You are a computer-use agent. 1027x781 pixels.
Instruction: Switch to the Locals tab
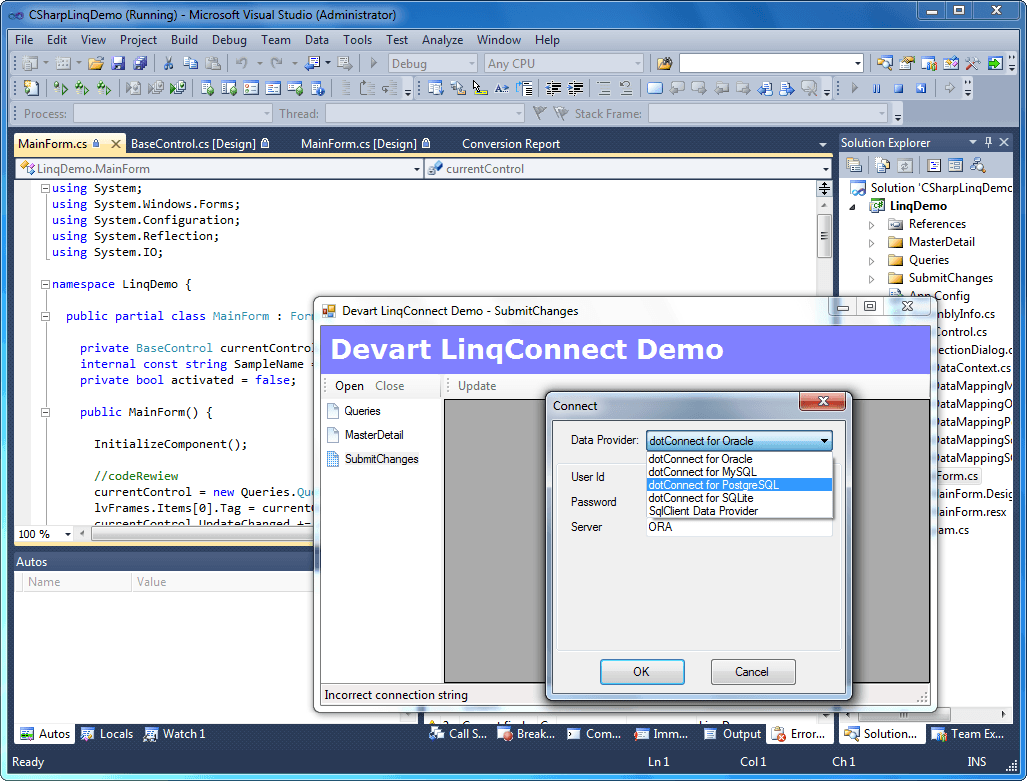107,734
